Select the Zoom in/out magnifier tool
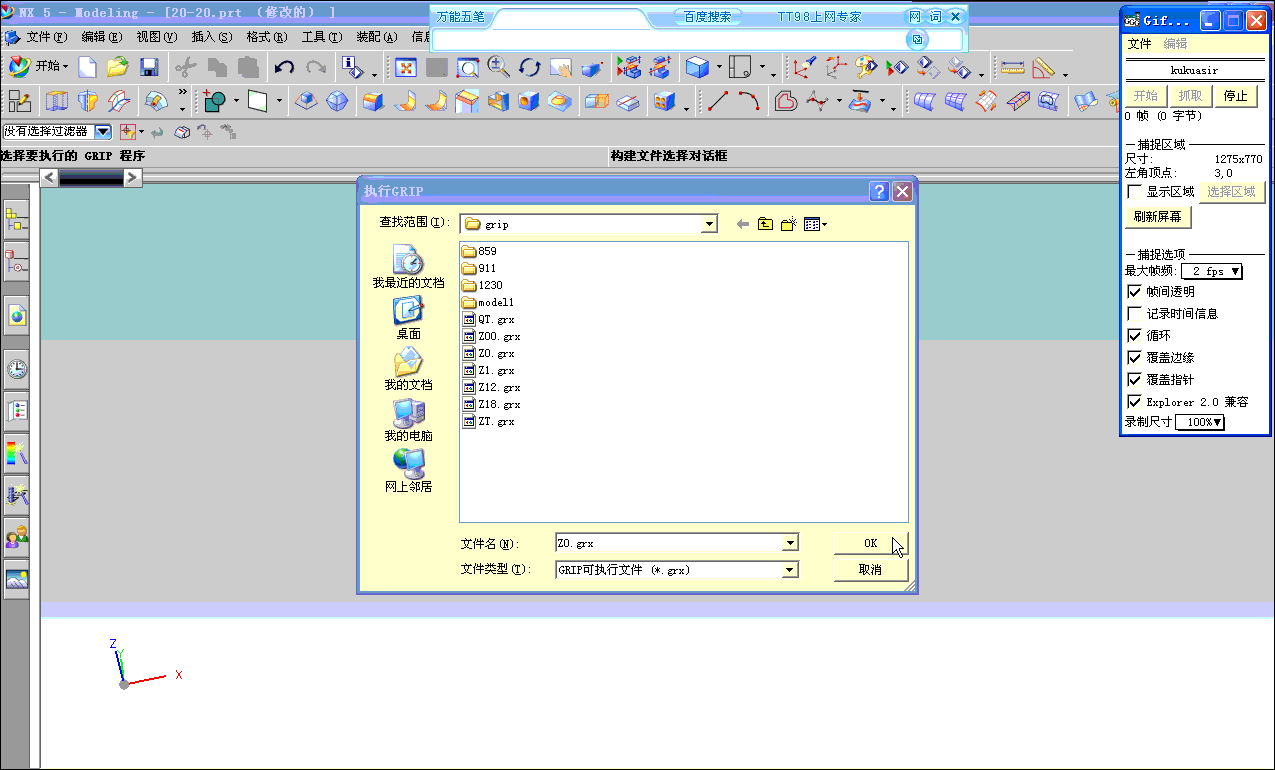 click(498, 67)
